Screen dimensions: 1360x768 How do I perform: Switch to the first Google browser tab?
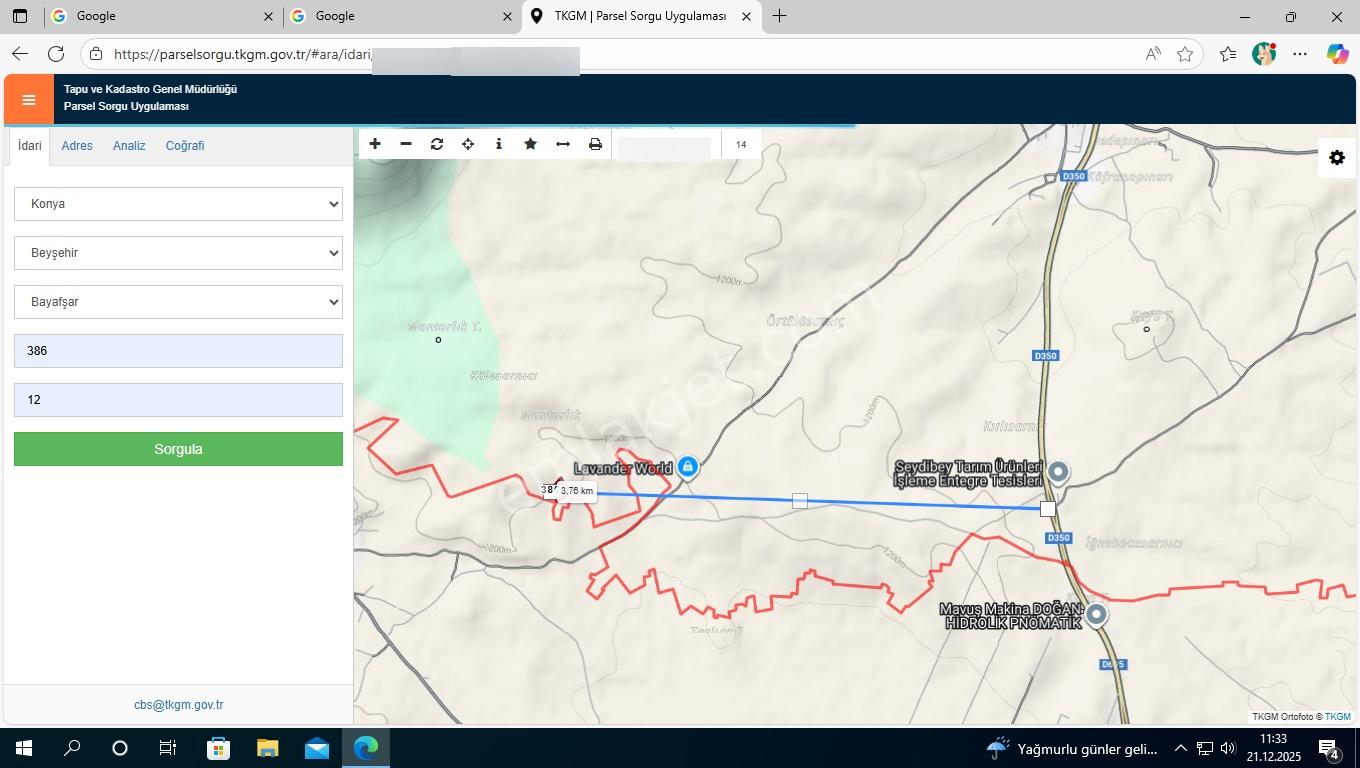pos(163,16)
